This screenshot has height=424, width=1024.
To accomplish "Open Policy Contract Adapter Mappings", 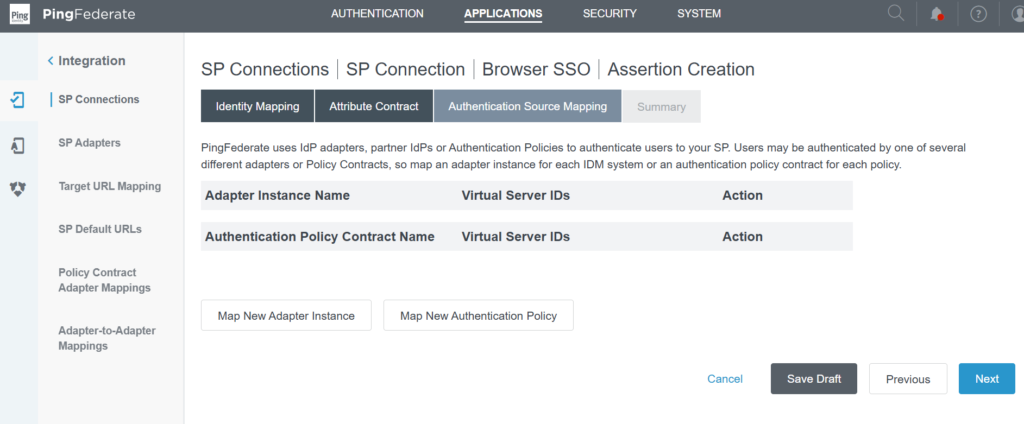I will pyautogui.click(x=104, y=280).
